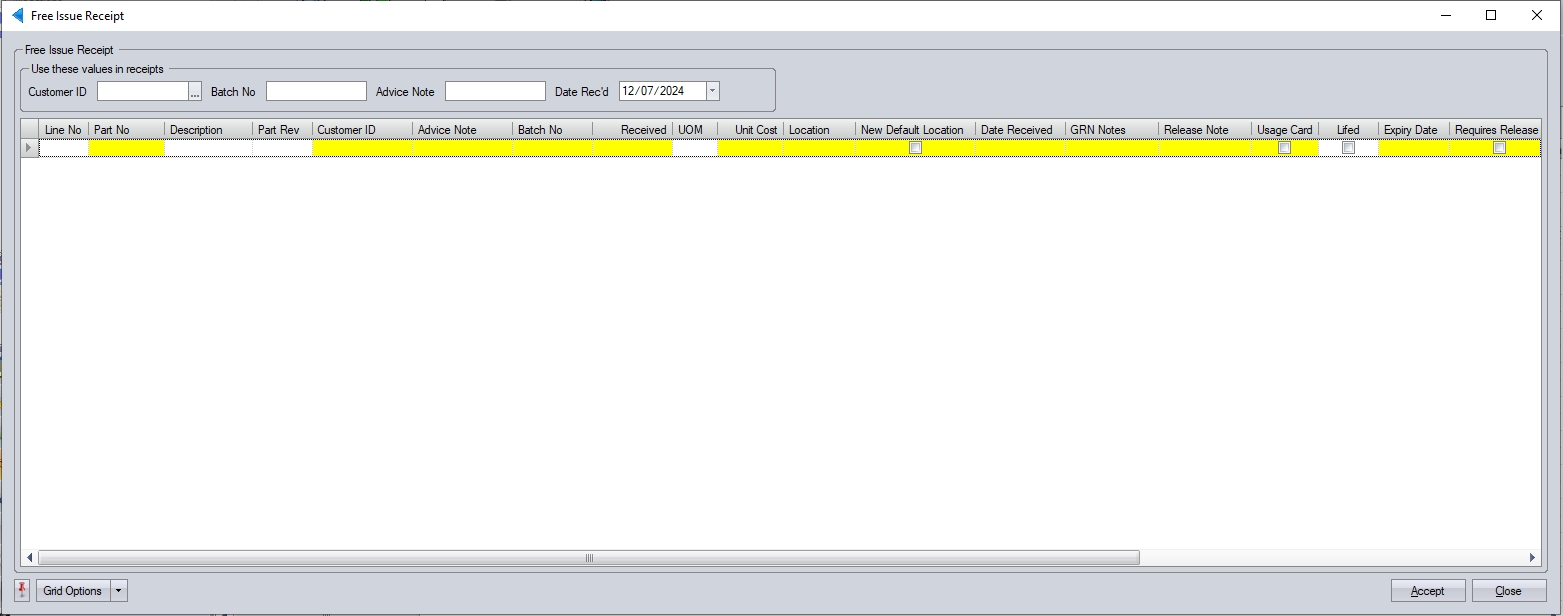Click the horizontal scrollbar thumb
This screenshot has width=1563, height=616.
pos(589,558)
